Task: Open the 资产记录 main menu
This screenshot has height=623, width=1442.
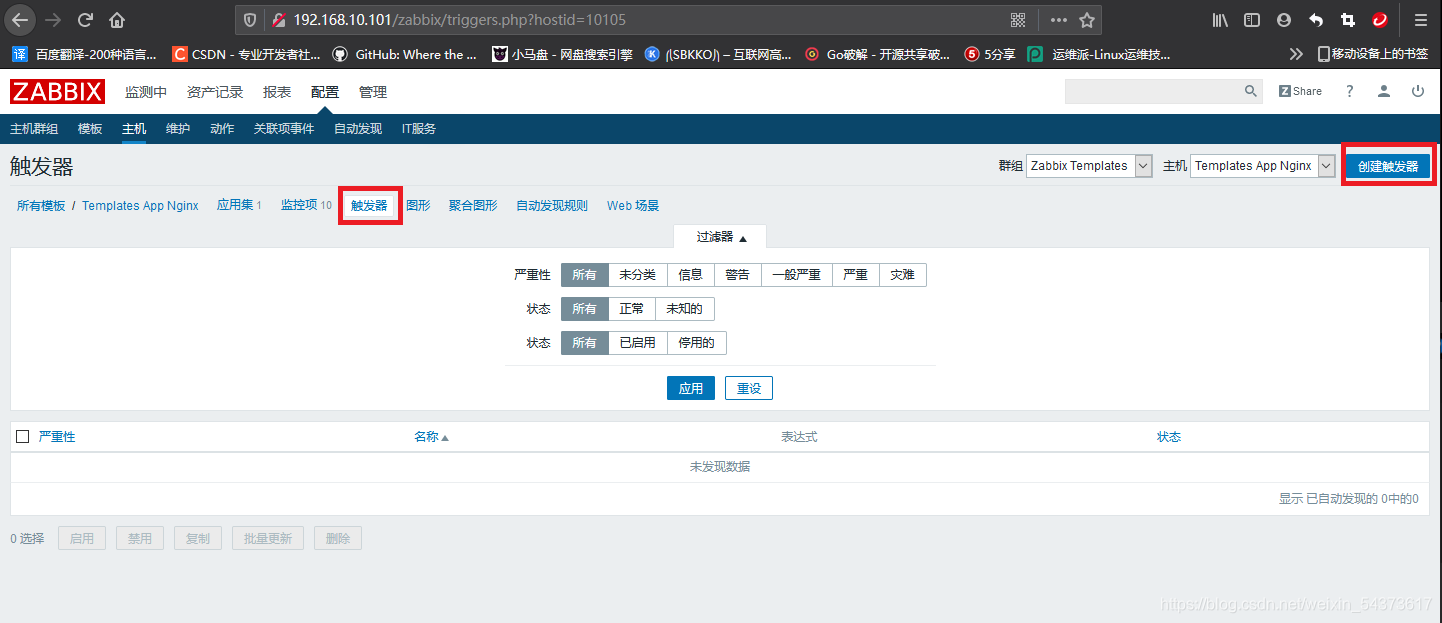Action: click(x=215, y=92)
